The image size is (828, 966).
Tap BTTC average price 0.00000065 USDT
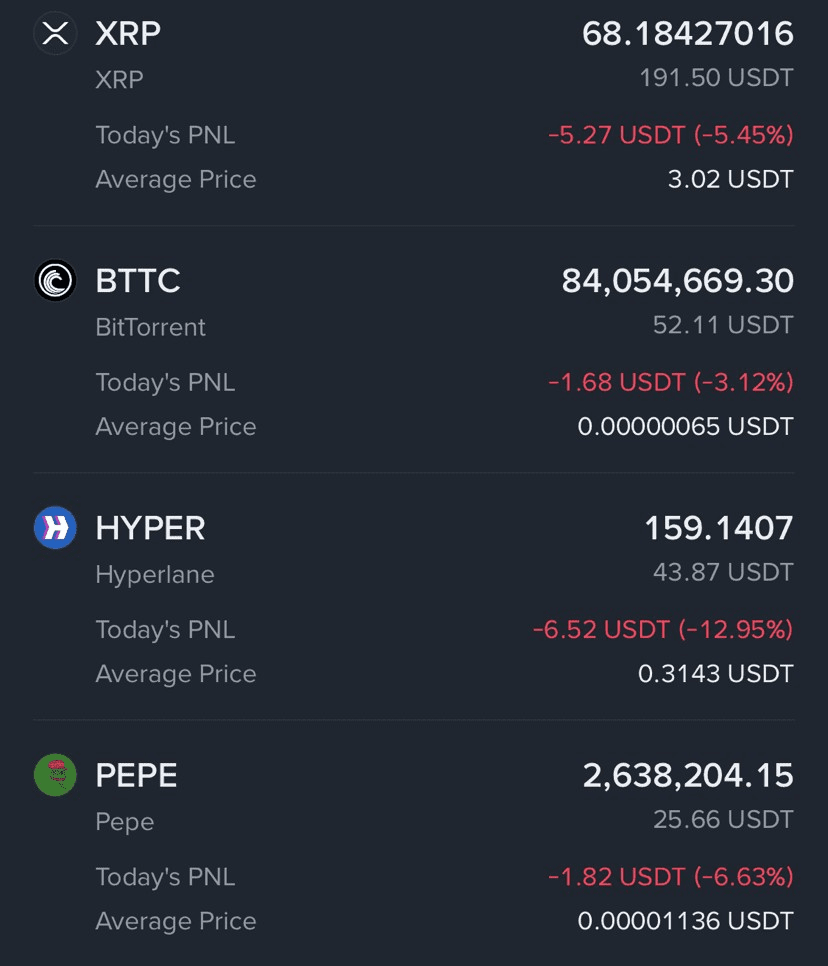pyautogui.click(x=686, y=426)
